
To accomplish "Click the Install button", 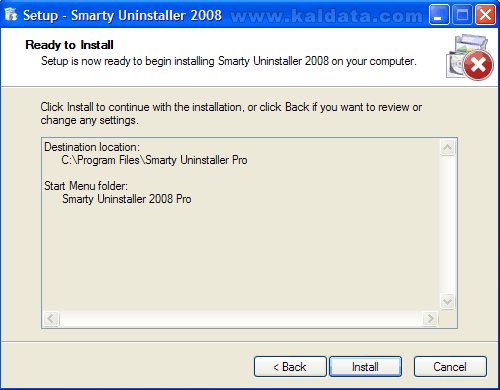I will (365, 367).
